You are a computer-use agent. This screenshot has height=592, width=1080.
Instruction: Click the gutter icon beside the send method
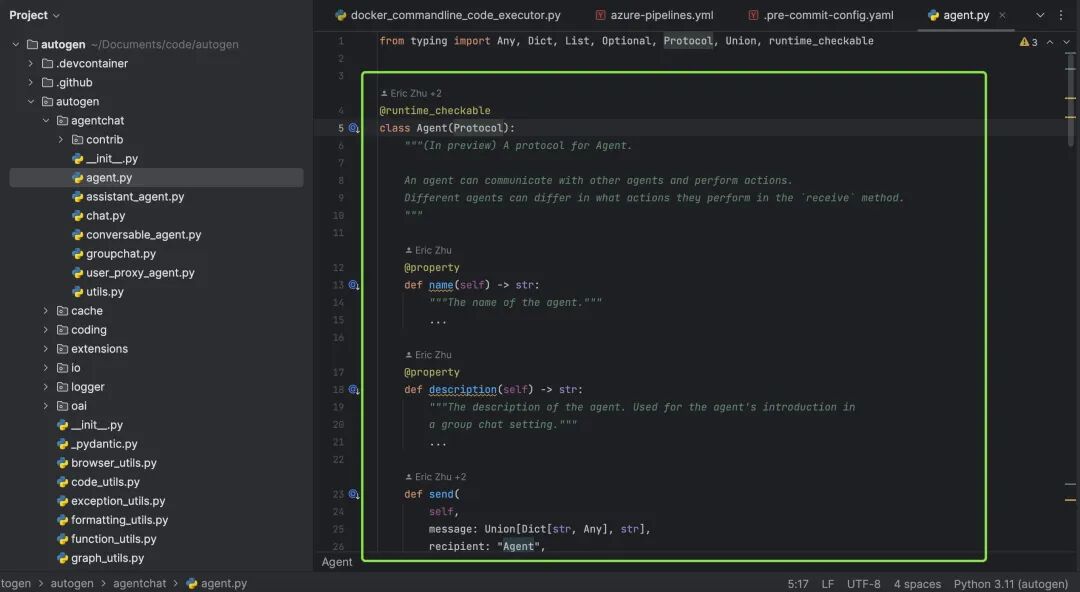(x=353, y=494)
